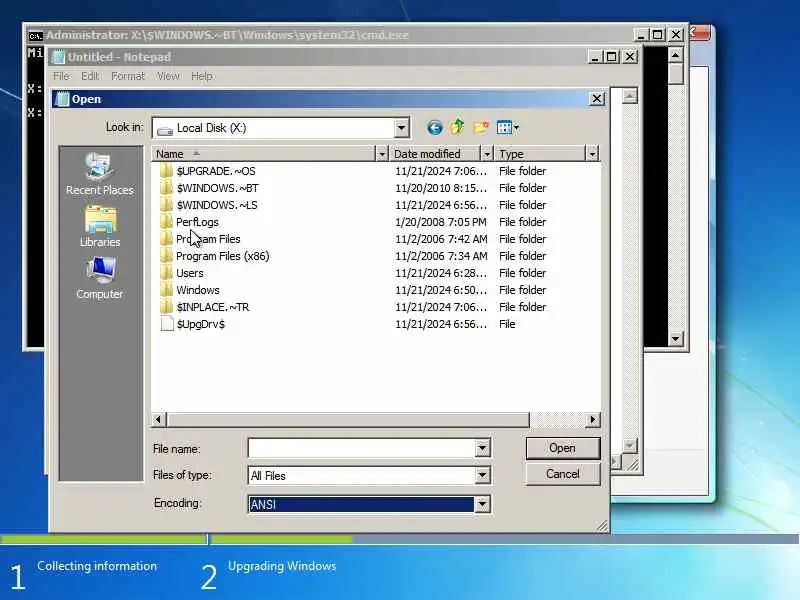Open the Type column filter dropdown
The width and height of the screenshot is (800, 600).
(x=592, y=154)
